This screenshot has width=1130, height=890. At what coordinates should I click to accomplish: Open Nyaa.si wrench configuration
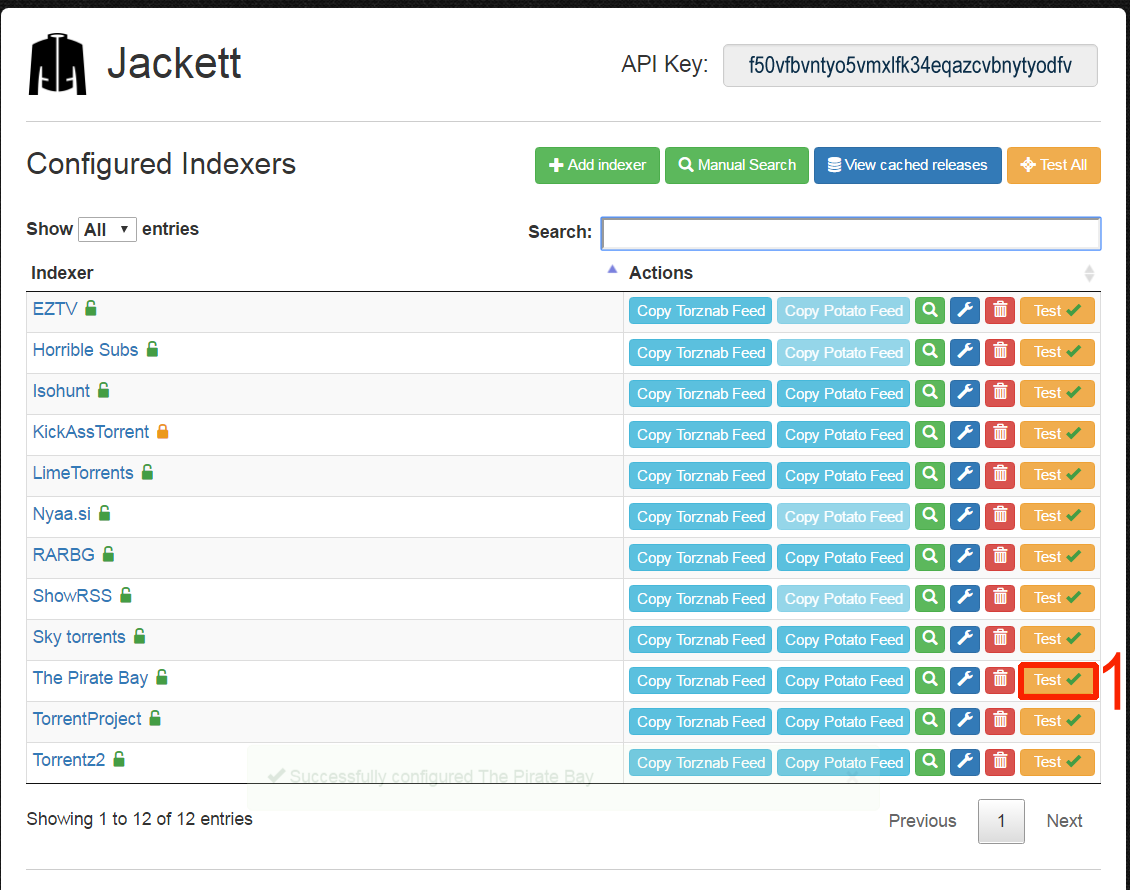click(x=965, y=516)
